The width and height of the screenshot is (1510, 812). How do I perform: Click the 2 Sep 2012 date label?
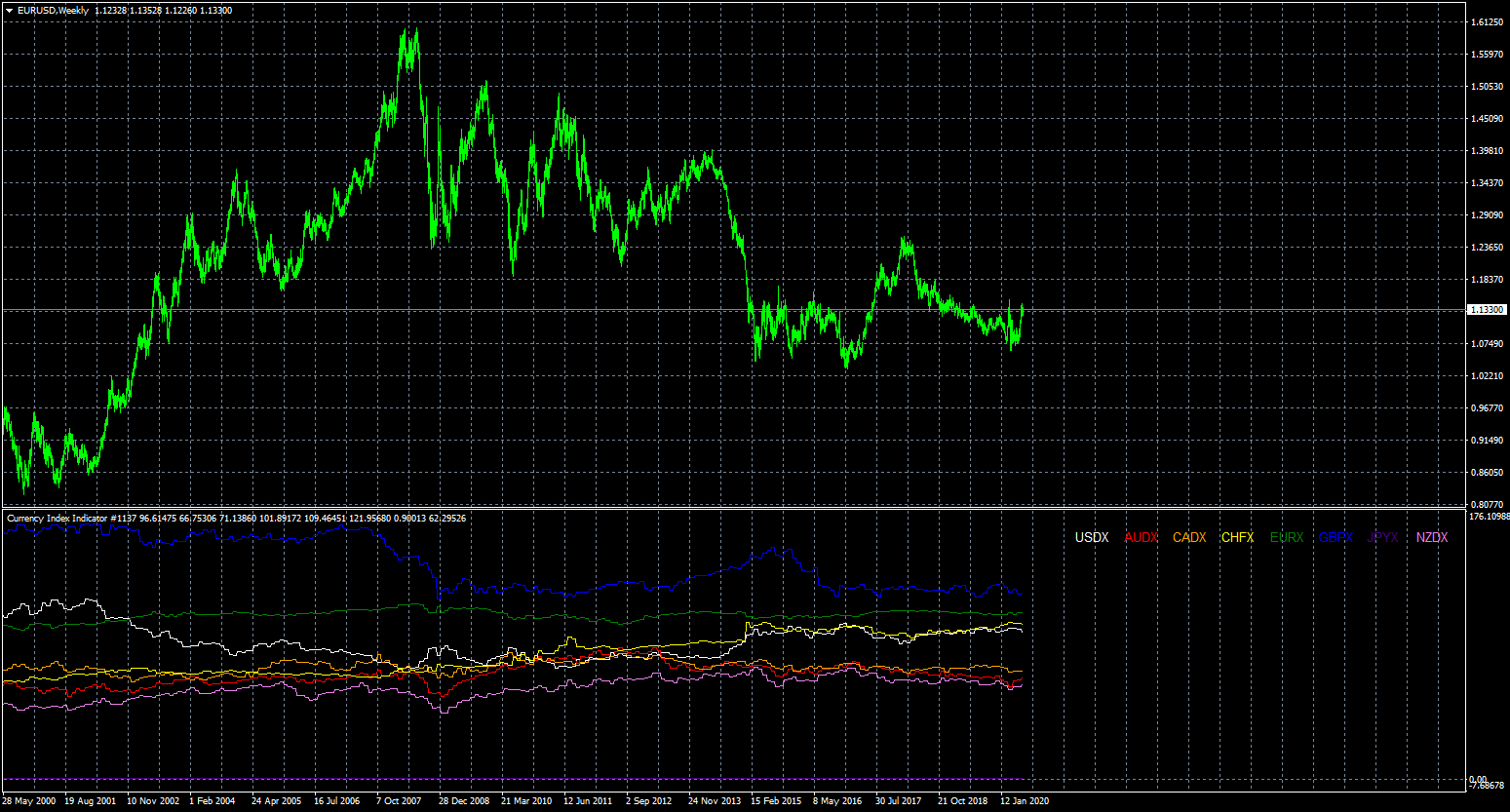(649, 801)
